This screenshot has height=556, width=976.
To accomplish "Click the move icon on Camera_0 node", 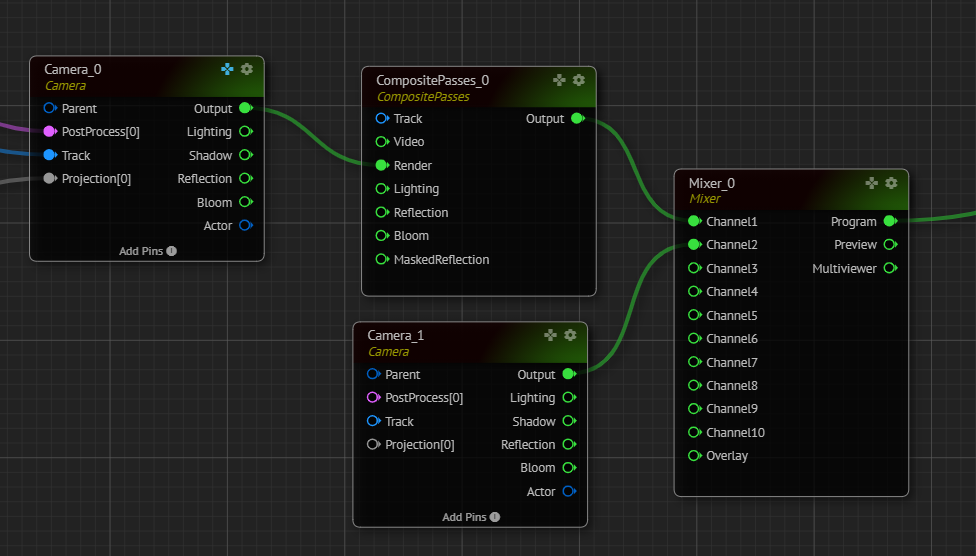I will (227, 69).
